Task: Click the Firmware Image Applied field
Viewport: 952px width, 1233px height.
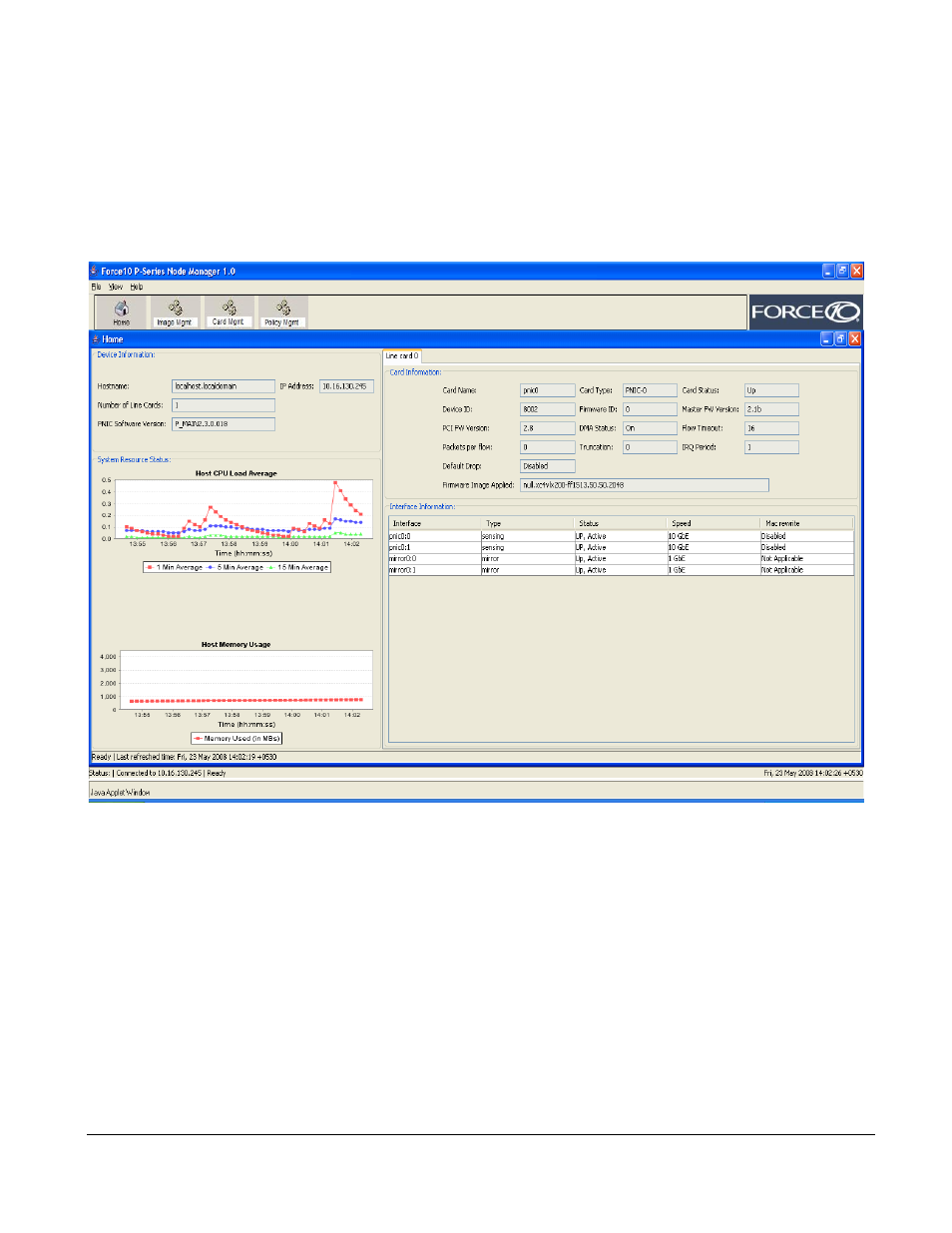Action: coord(645,485)
